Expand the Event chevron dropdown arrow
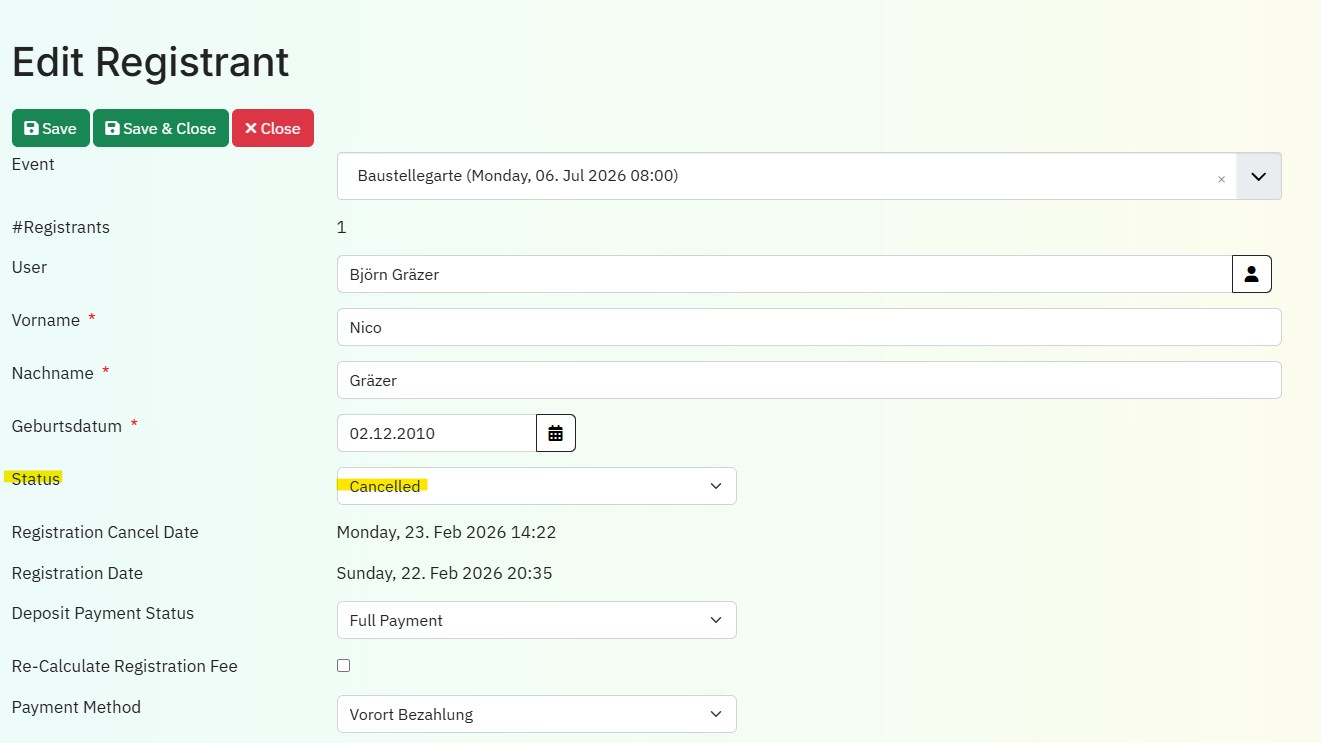 pos(1259,176)
